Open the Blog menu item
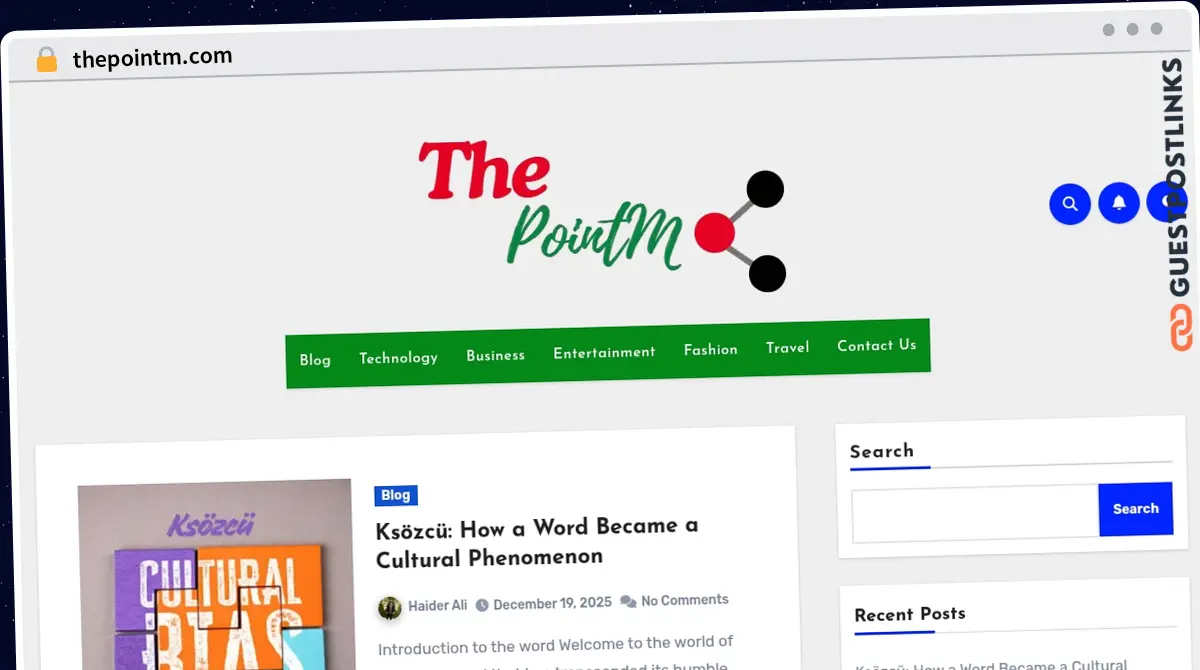1200x670 pixels. [315, 360]
